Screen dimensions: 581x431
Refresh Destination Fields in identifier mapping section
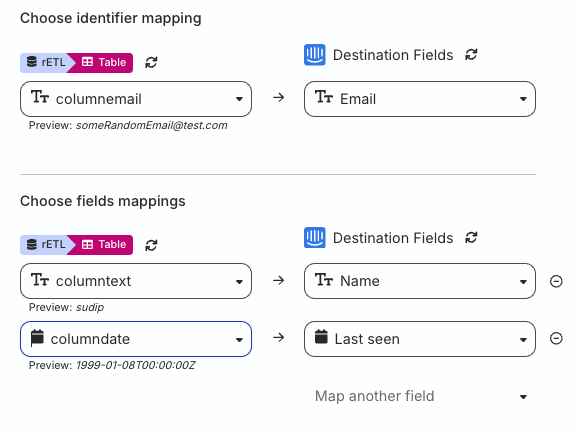[471, 55]
